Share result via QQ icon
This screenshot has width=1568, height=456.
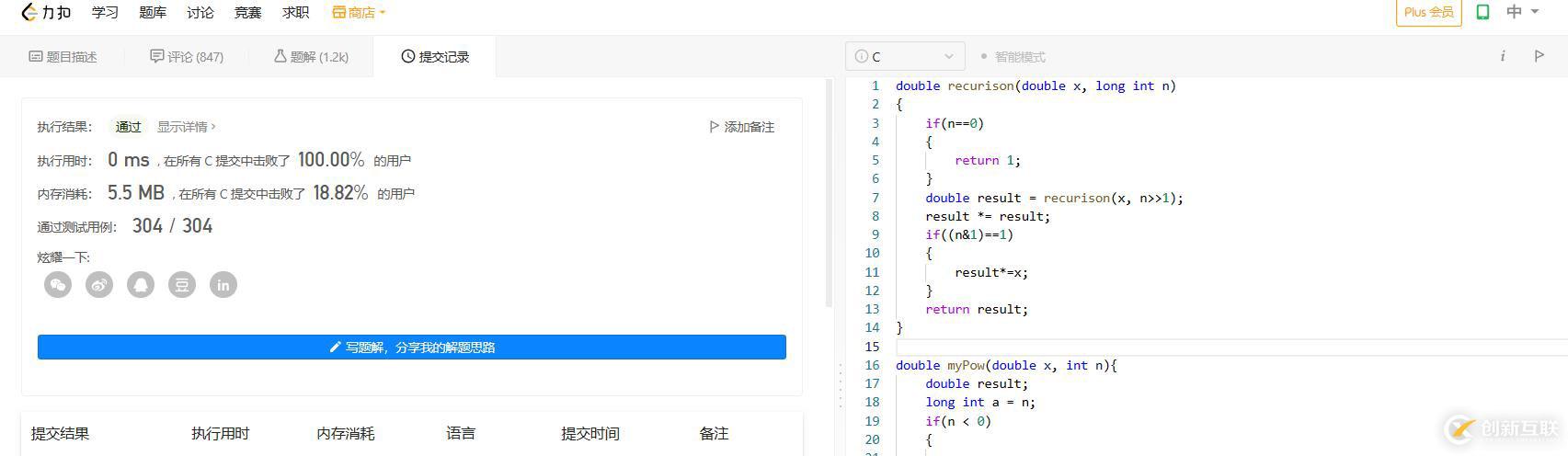[141, 285]
